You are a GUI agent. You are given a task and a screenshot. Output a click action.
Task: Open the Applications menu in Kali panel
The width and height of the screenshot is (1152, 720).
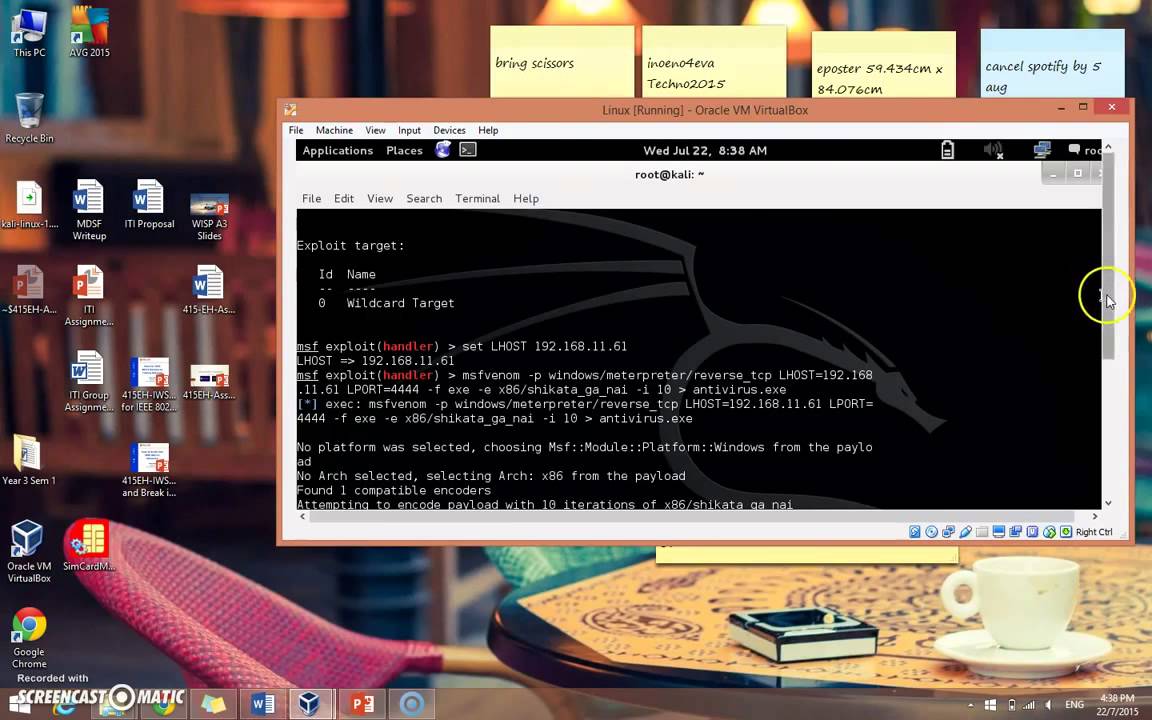[338, 150]
